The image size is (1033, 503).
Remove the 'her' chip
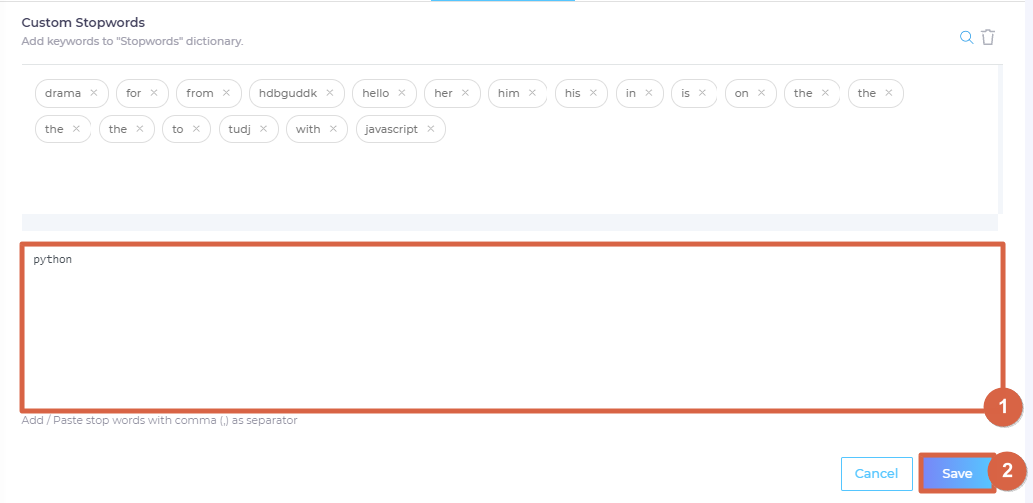tap(465, 93)
